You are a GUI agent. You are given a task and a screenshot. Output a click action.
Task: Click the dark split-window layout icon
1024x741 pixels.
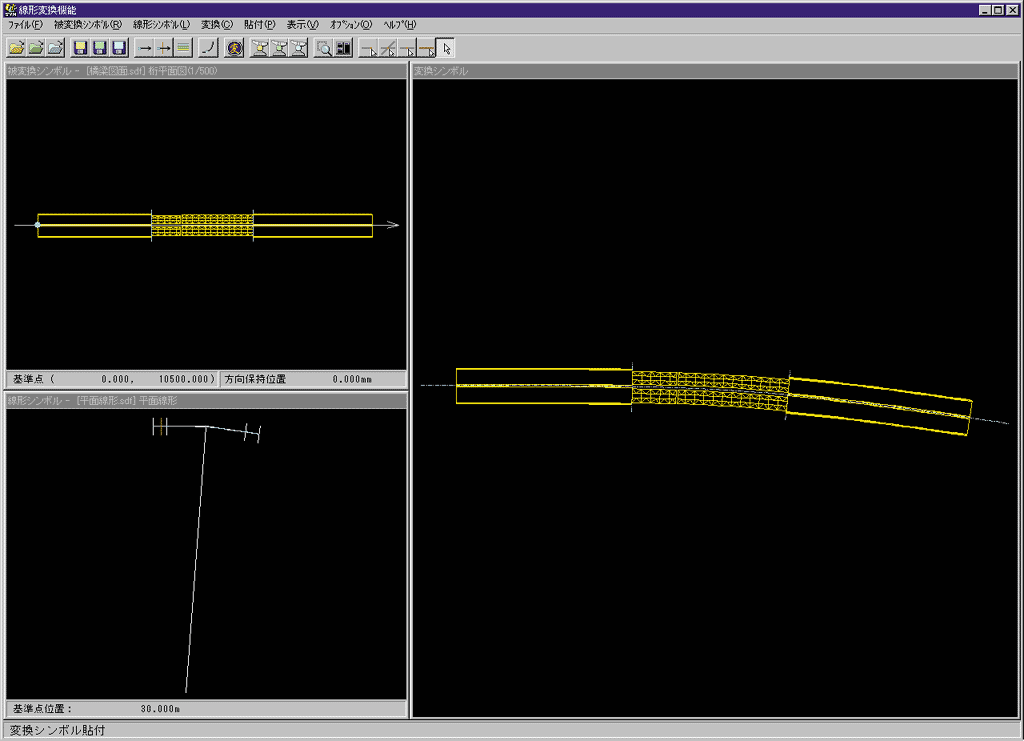coord(344,48)
